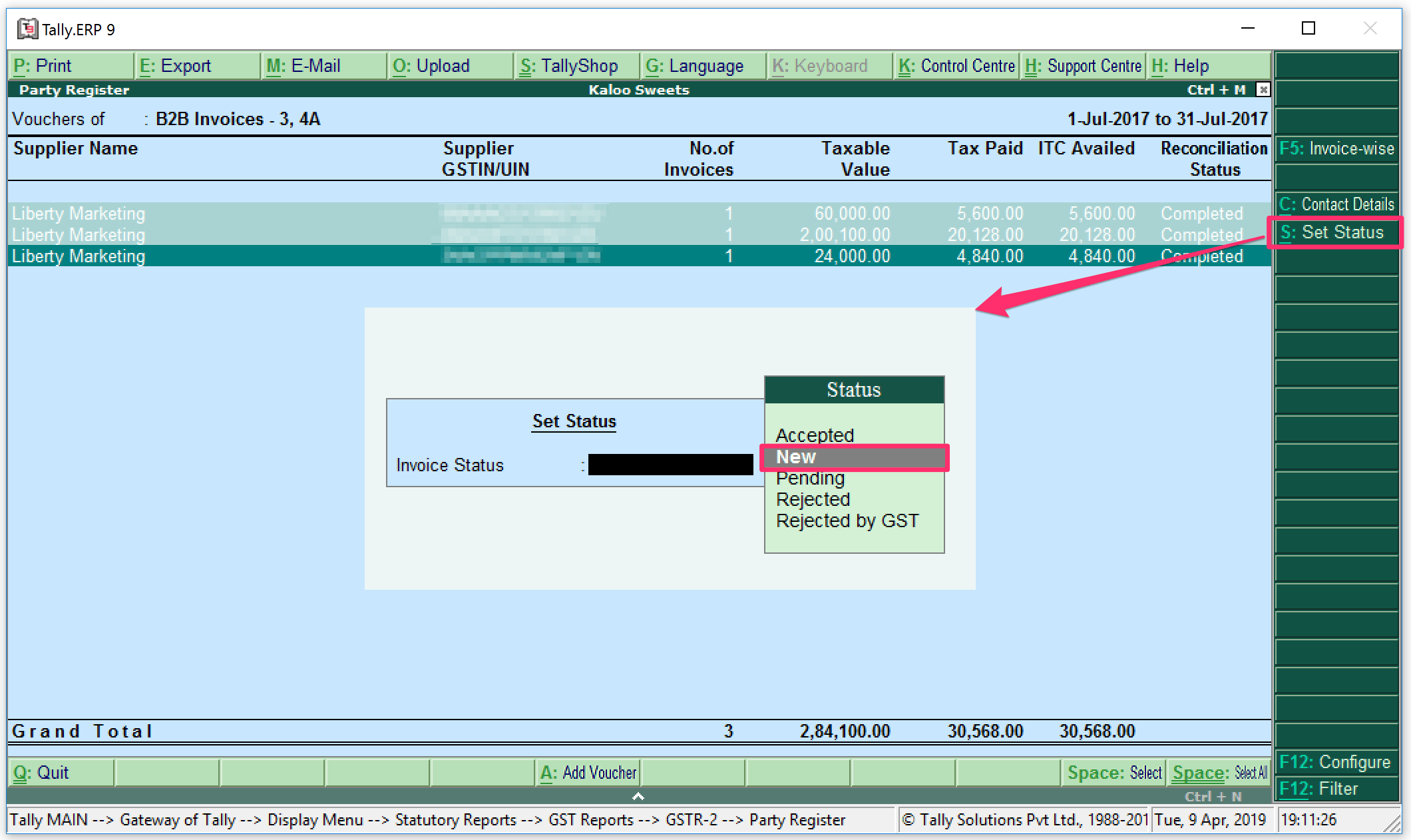Click C: Contact Details side button
The image size is (1411, 840).
pyautogui.click(x=1336, y=204)
